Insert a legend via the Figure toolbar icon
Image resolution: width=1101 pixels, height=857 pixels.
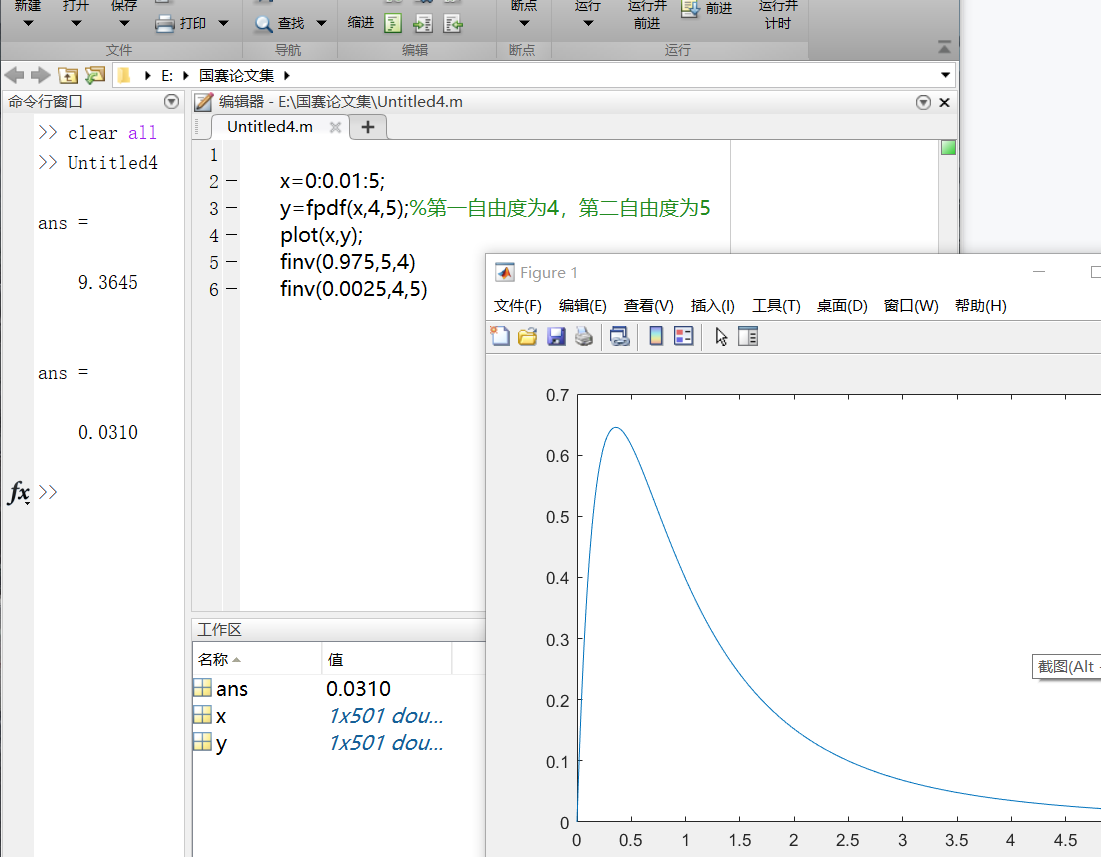[684, 336]
